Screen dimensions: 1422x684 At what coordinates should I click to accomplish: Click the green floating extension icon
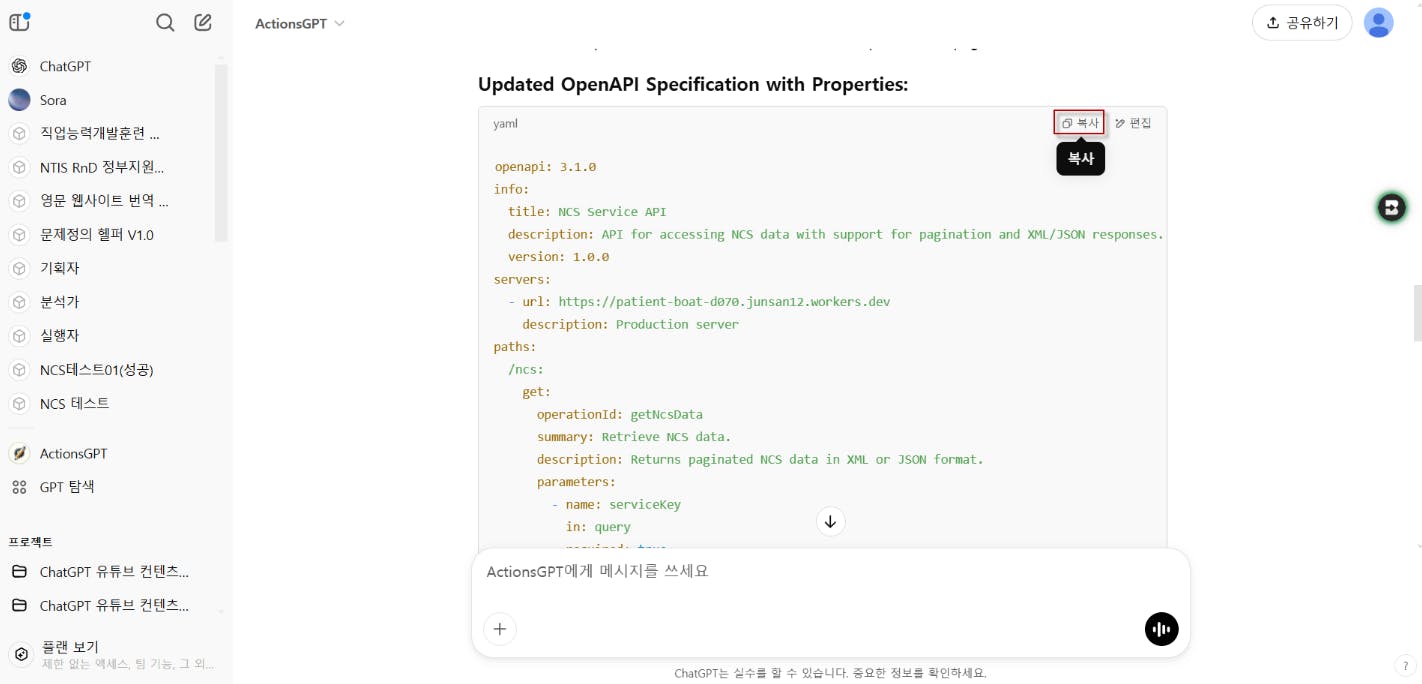pyautogui.click(x=1391, y=208)
